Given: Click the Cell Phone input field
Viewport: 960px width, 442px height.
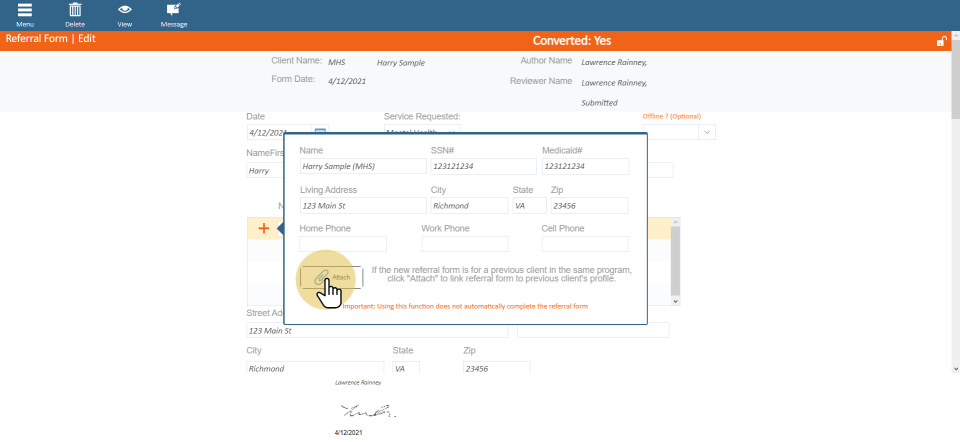Looking at the screenshot, I should coord(585,244).
